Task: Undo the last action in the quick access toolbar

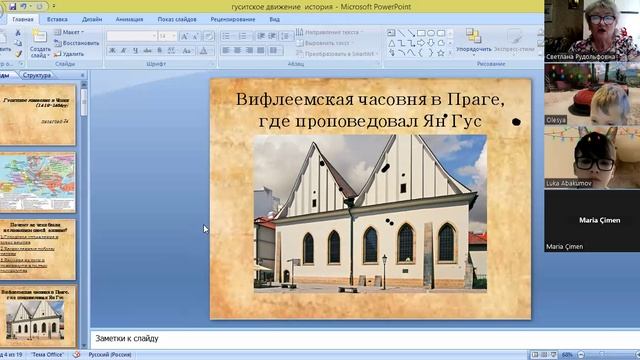Action: (24, 7)
